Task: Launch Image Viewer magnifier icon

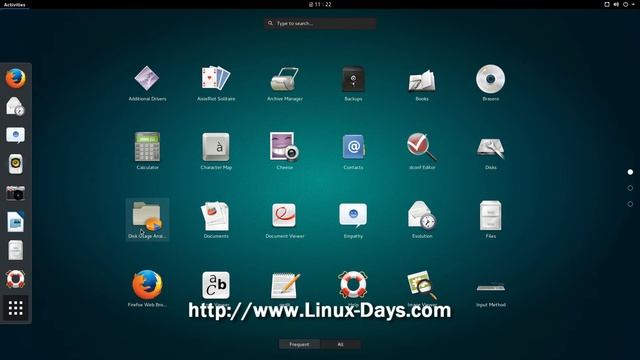Action: pos(422,285)
